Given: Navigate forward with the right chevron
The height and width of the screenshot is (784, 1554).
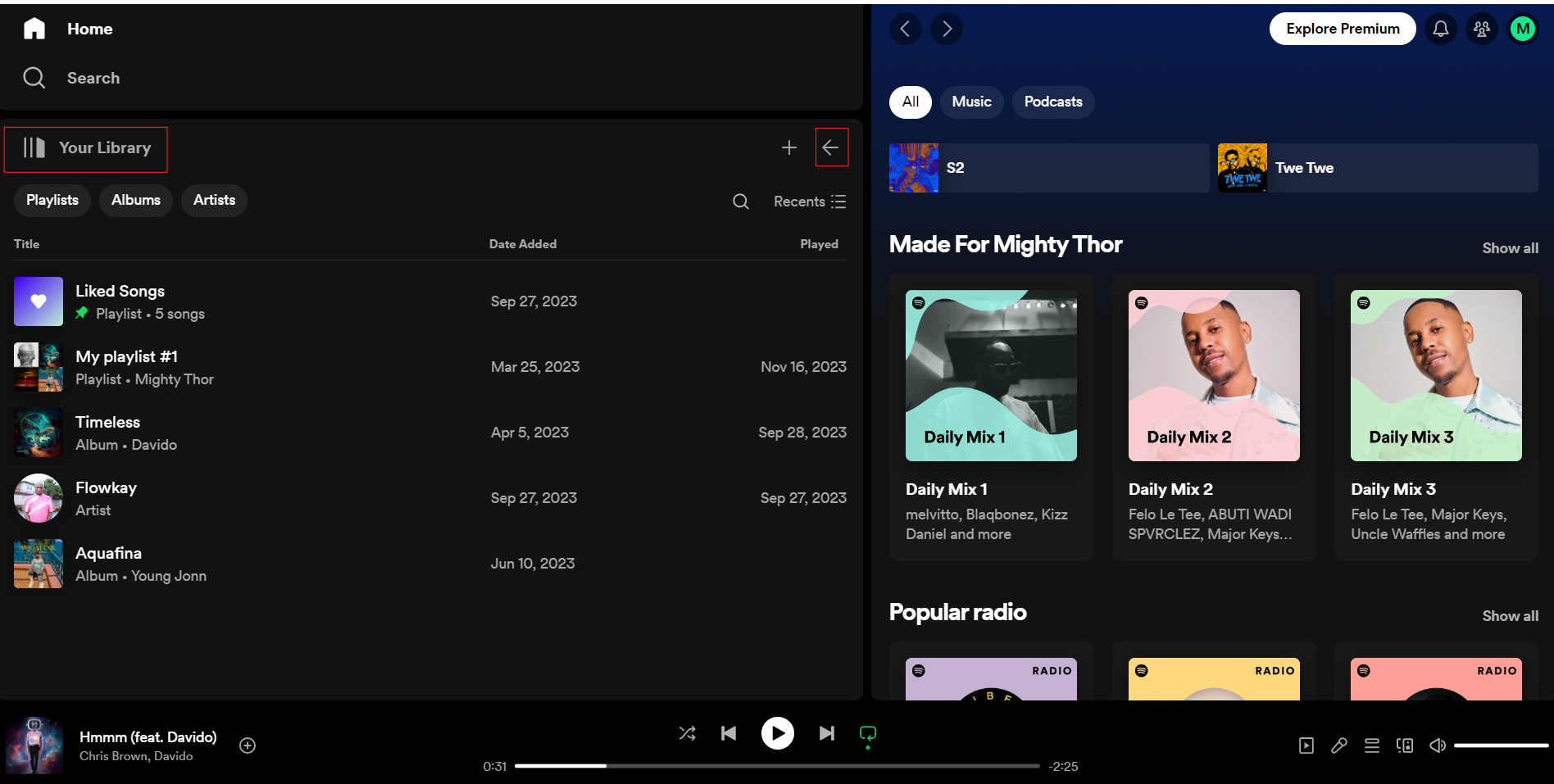Looking at the screenshot, I should [x=947, y=29].
